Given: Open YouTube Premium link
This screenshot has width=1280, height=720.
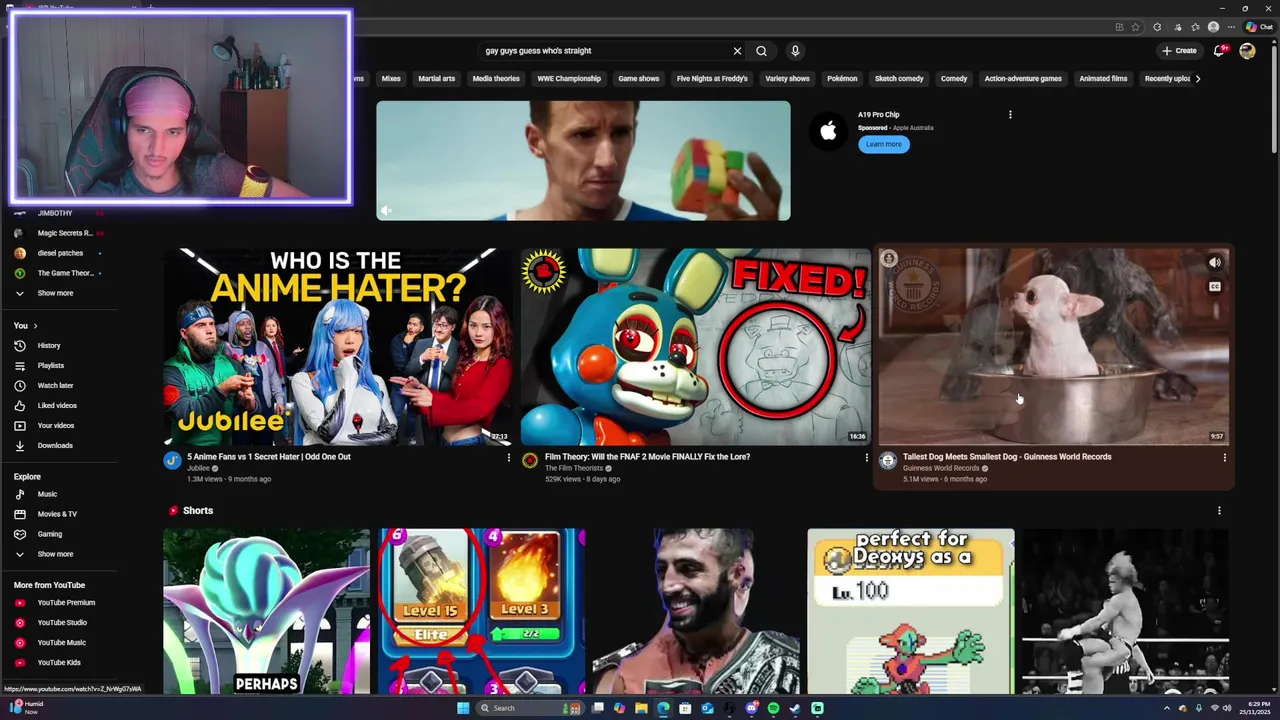Looking at the screenshot, I should pos(66,603).
